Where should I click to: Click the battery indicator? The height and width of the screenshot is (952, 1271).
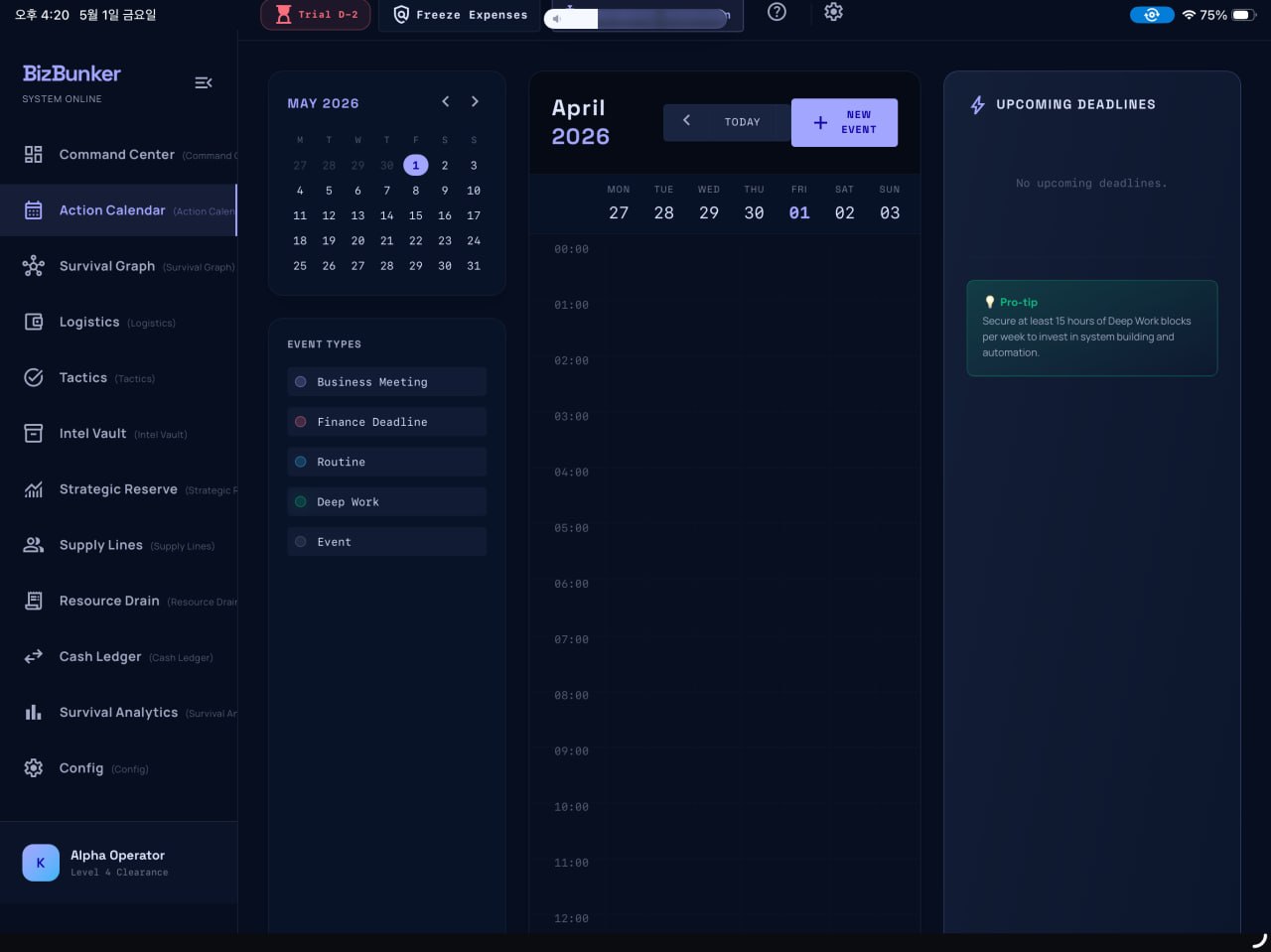[1244, 15]
